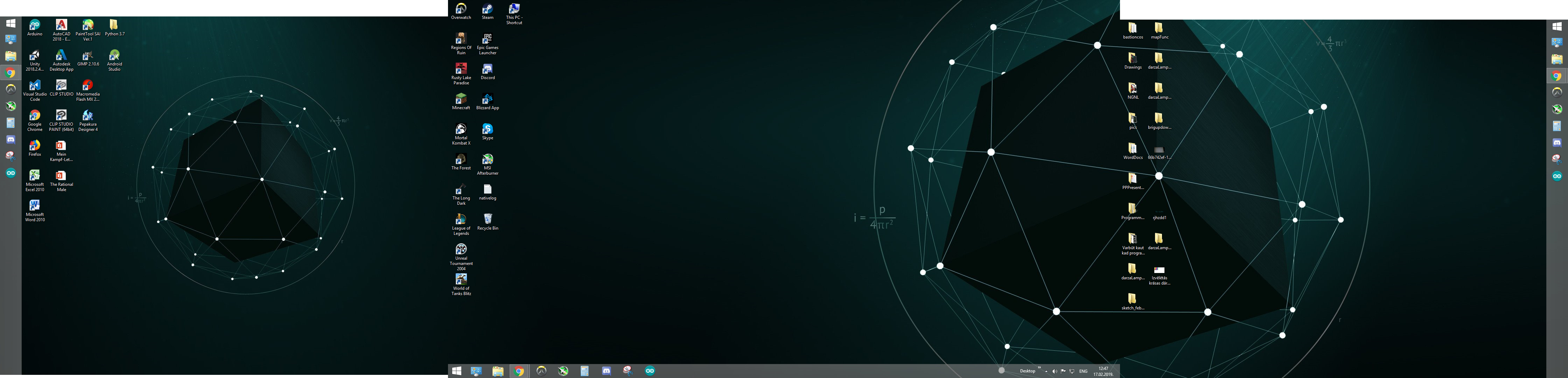Launch Minecraft from the desktop
The image size is (1568, 378).
coord(461,101)
